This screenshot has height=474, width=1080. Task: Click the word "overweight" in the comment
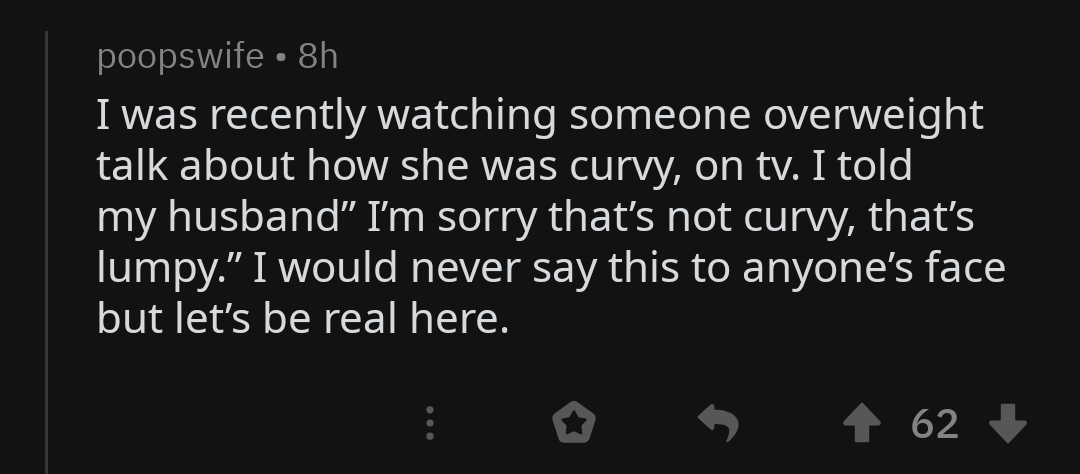point(873,115)
